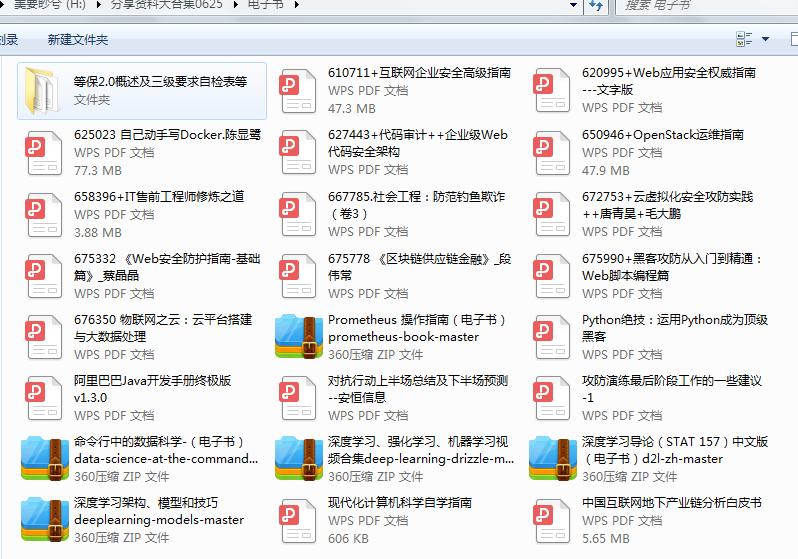Select ZIP icon of 命令行中的数据科学
This screenshot has height=559, width=798.
pyautogui.click(x=45, y=458)
